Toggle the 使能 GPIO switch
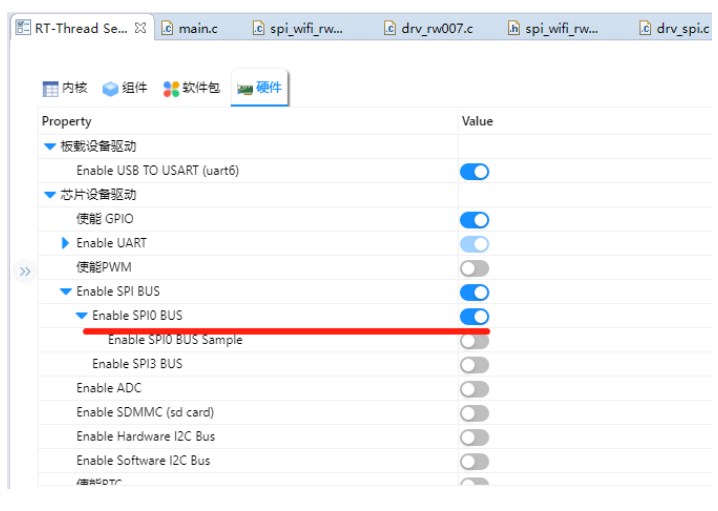This screenshot has width=718, height=511. 474,220
